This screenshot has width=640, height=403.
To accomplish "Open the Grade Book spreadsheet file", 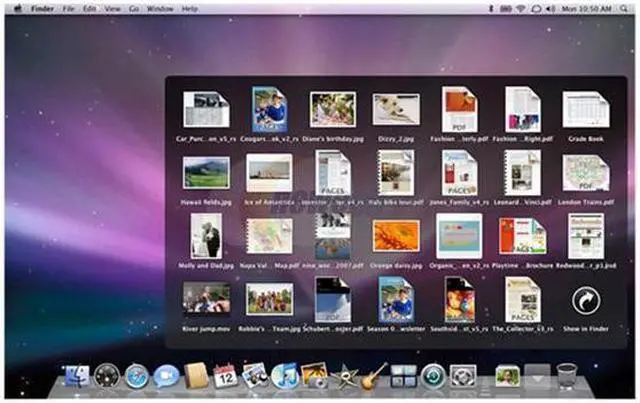I will pos(586,109).
